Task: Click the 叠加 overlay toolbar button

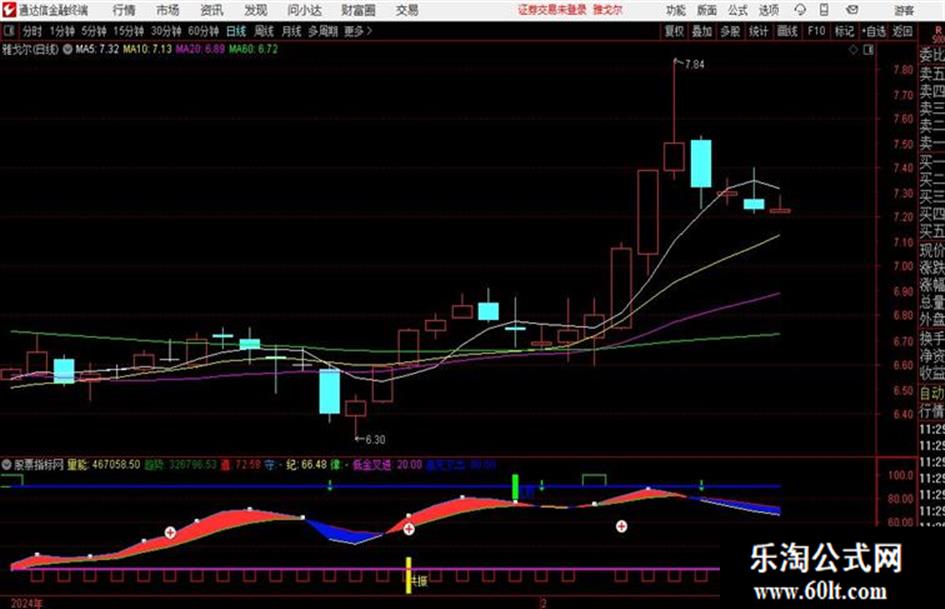Action: coord(702,31)
